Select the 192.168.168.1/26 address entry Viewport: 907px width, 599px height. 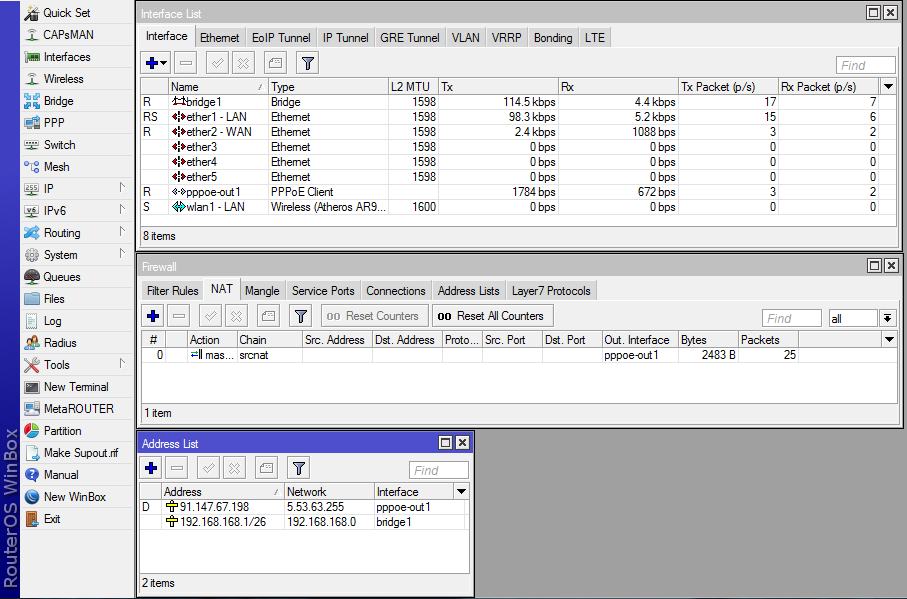303,522
